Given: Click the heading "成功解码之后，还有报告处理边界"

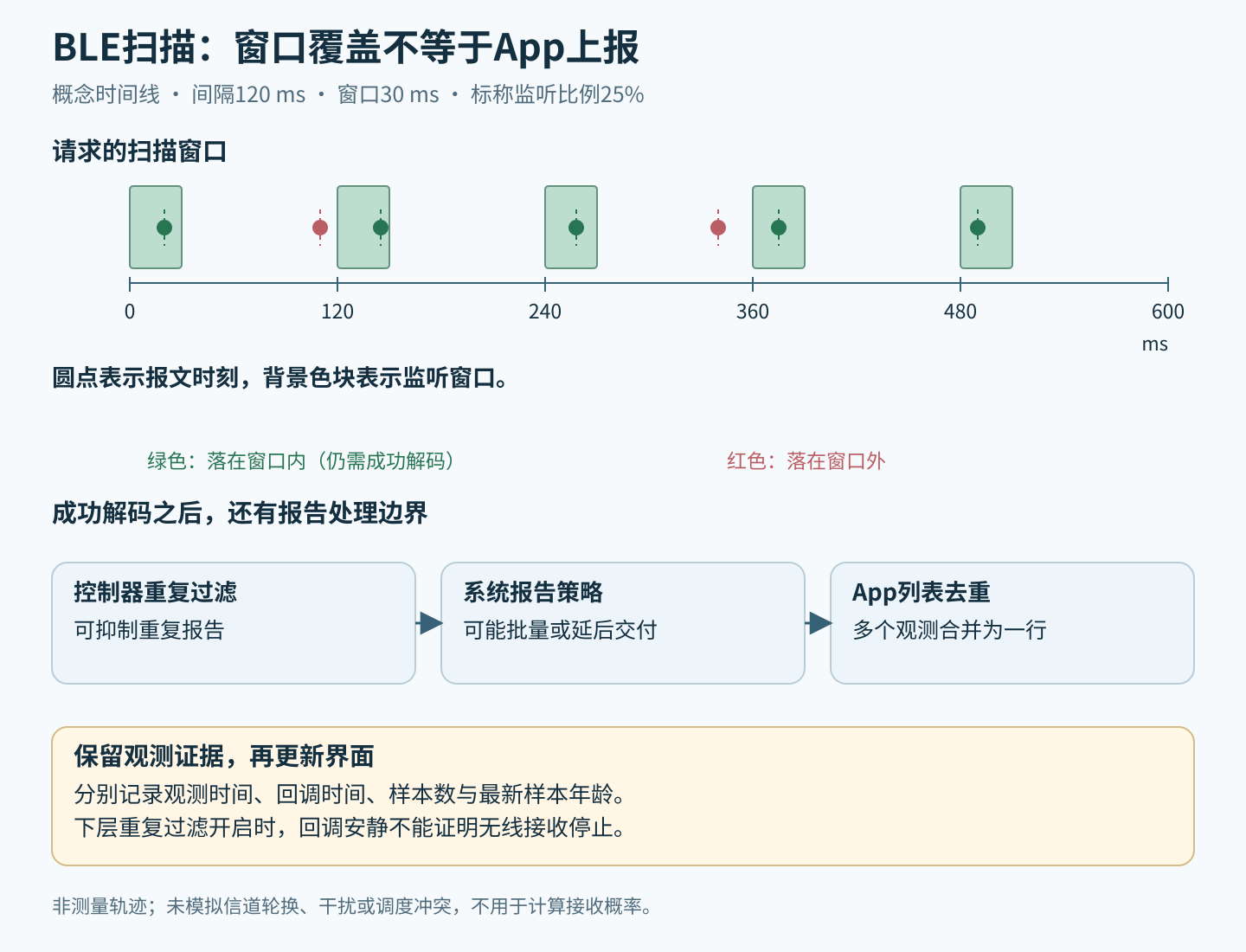Looking at the screenshot, I should click(241, 513).
